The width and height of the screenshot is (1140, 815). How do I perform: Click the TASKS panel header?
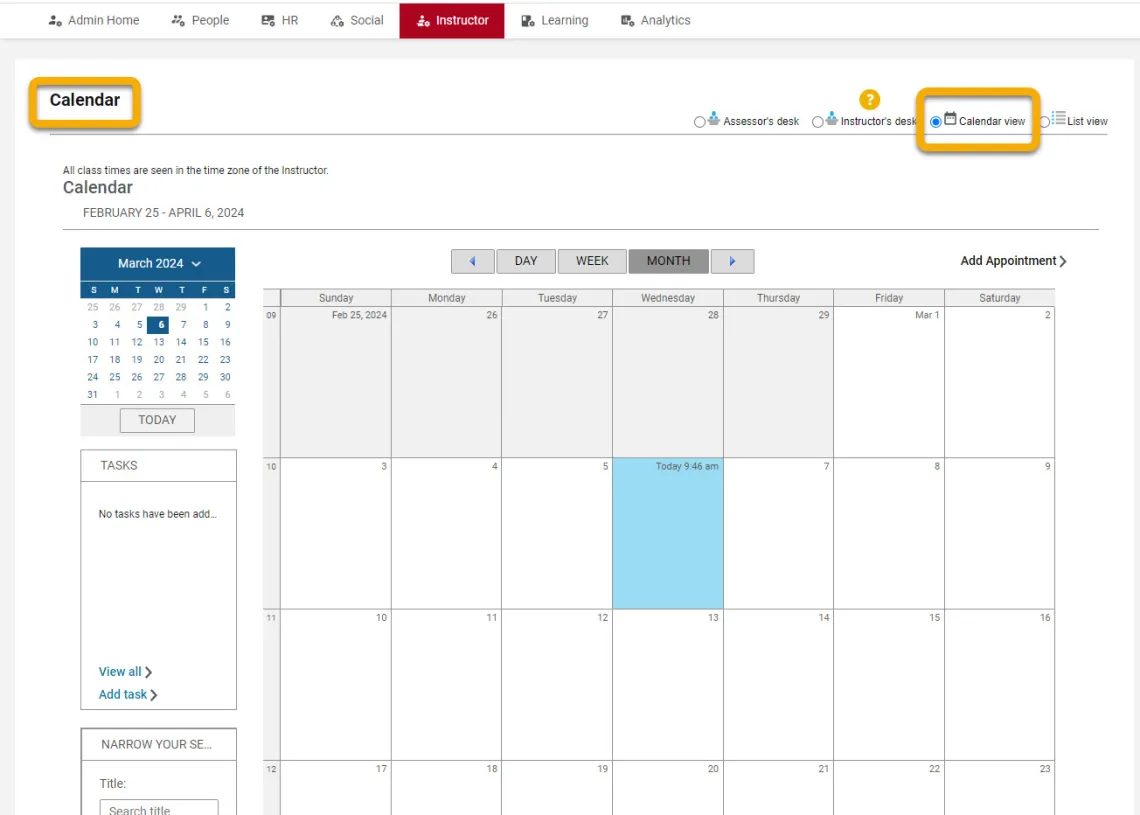pyautogui.click(x=158, y=466)
